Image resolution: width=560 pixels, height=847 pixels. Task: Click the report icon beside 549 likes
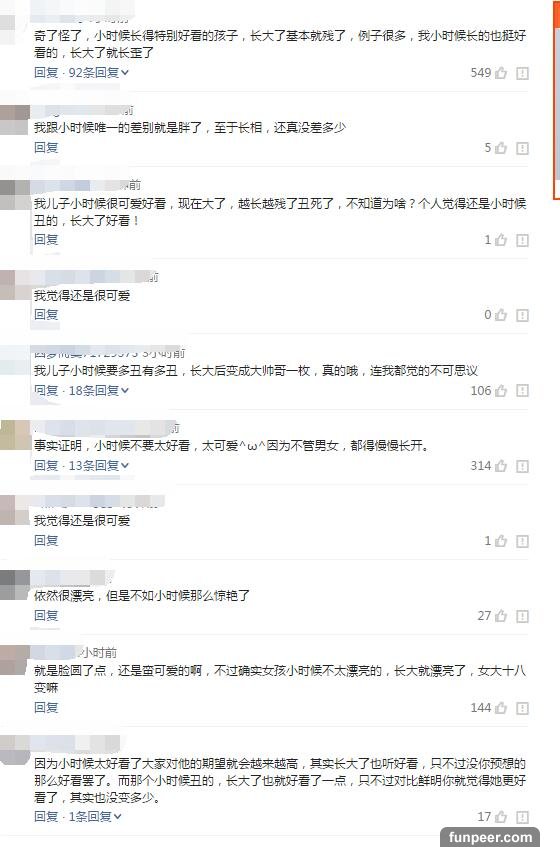pyautogui.click(x=522, y=73)
